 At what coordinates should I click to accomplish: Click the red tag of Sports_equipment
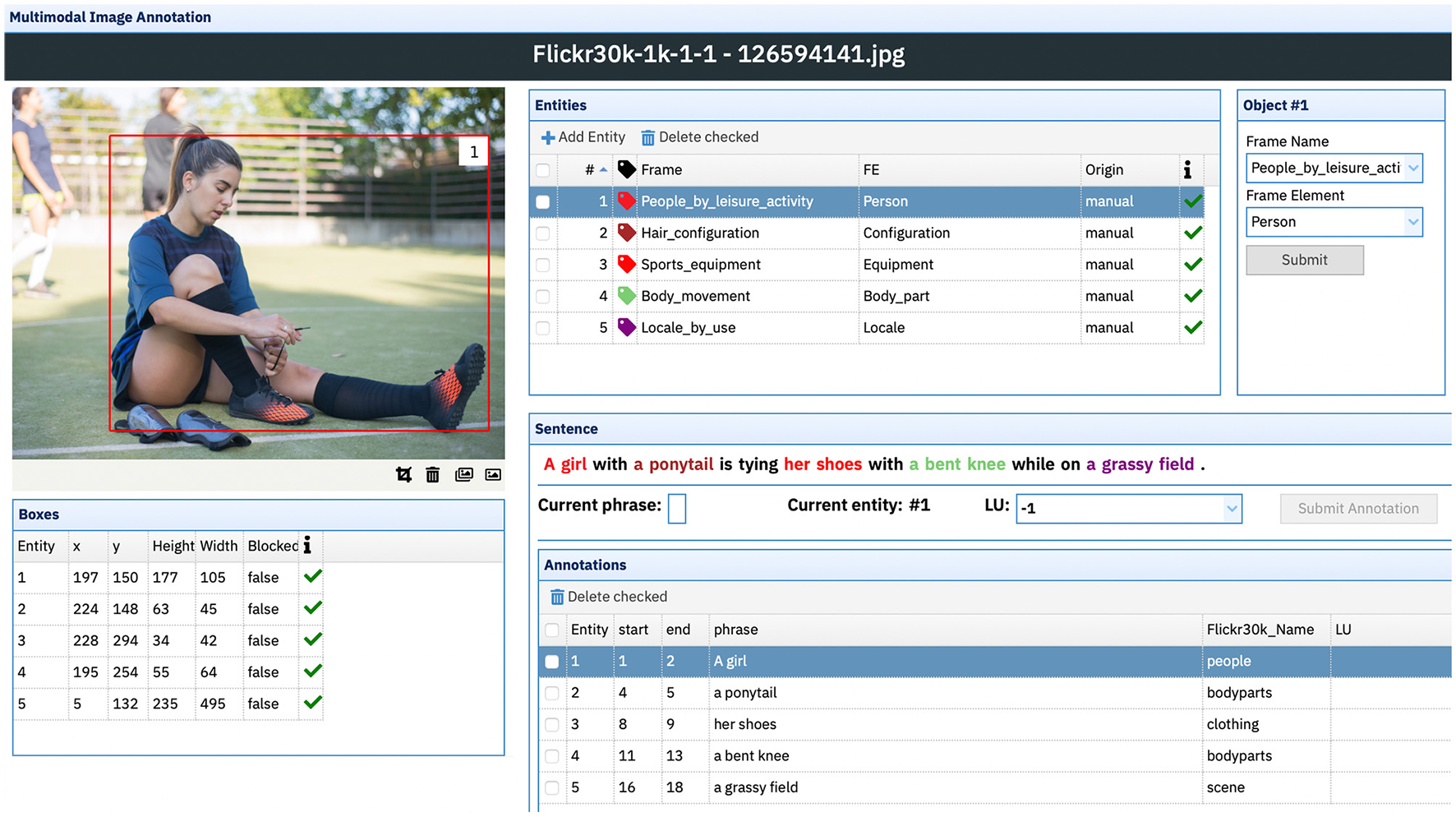tap(627, 264)
